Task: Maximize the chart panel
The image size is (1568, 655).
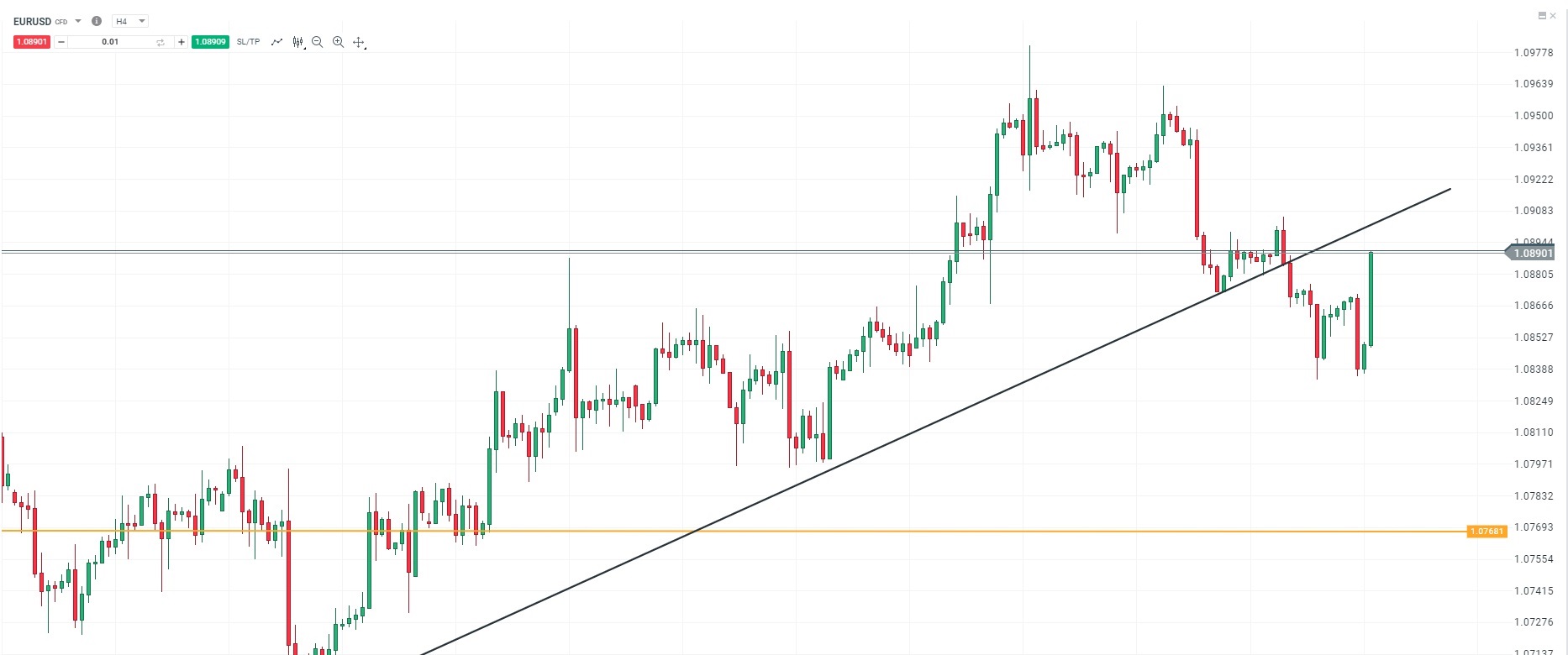Action: point(1542,15)
